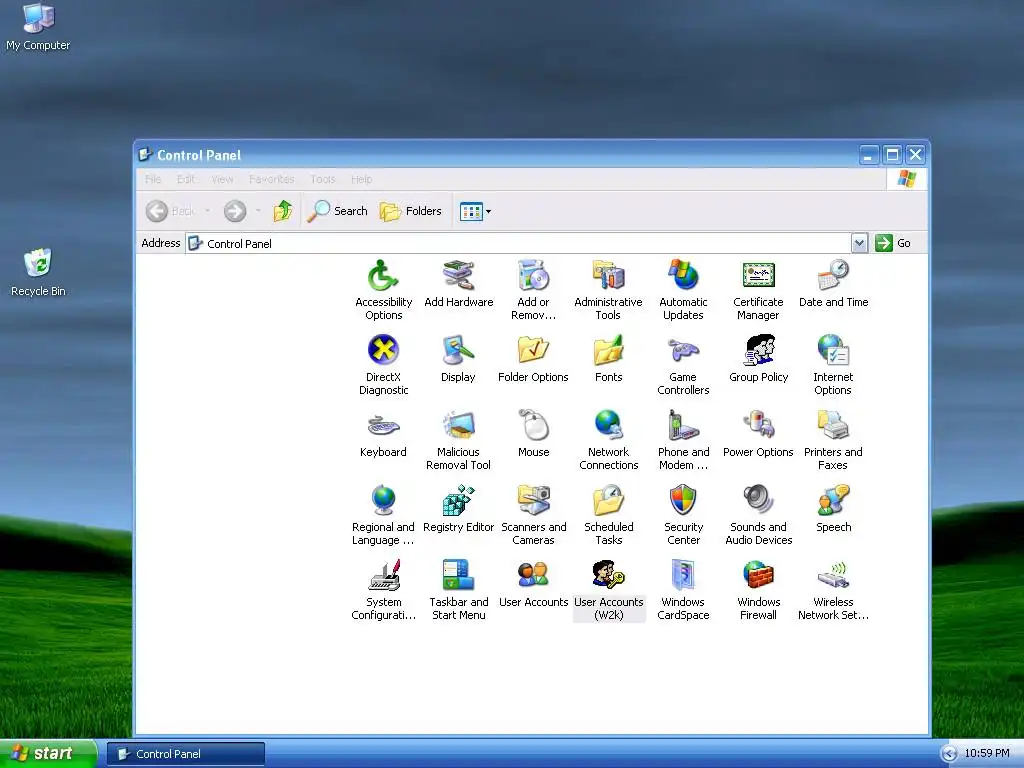1024x768 pixels.
Task: Select Scanners and Cameras icon
Action: [534, 515]
